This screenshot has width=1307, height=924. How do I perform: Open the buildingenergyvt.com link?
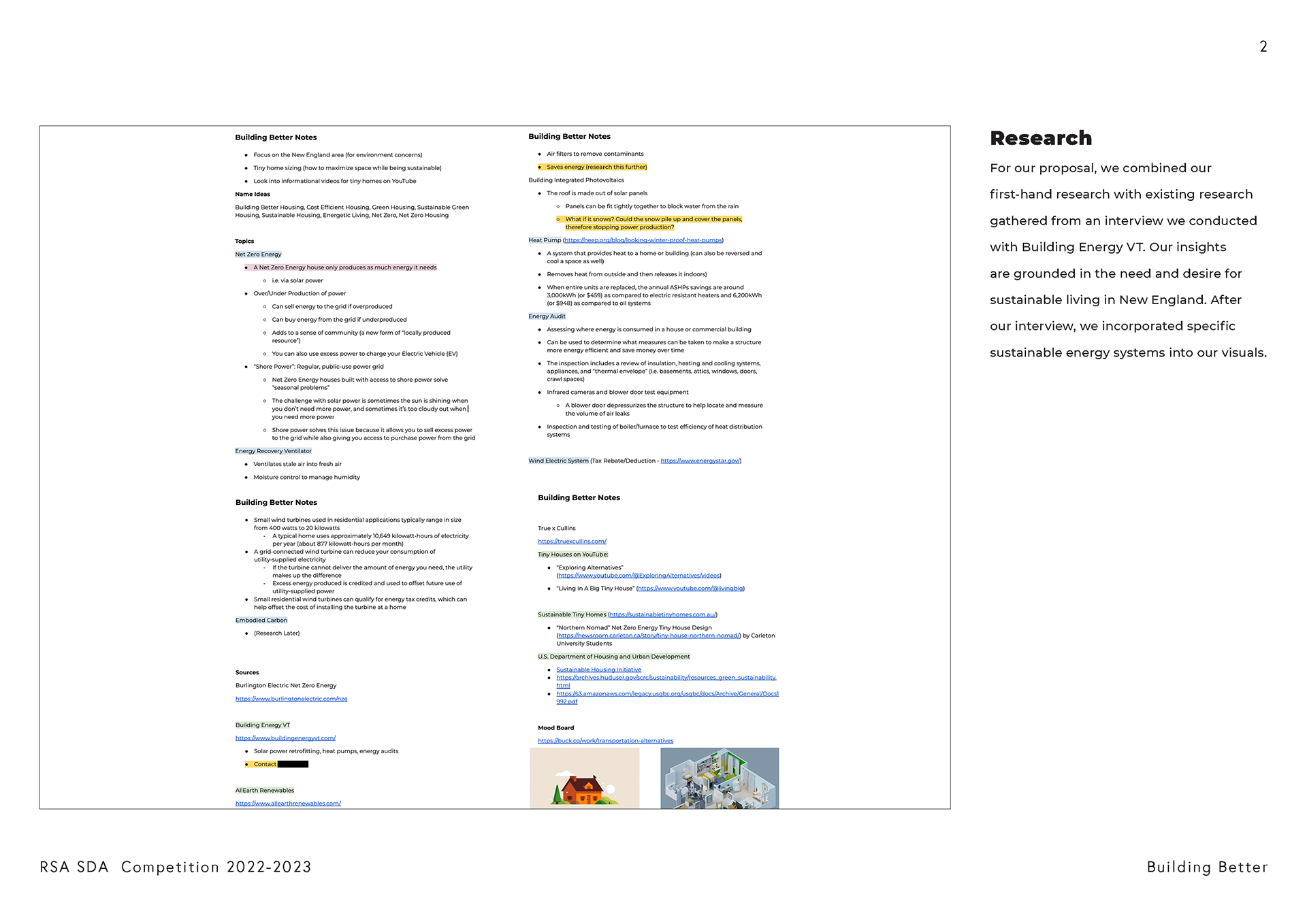click(285, 738)
